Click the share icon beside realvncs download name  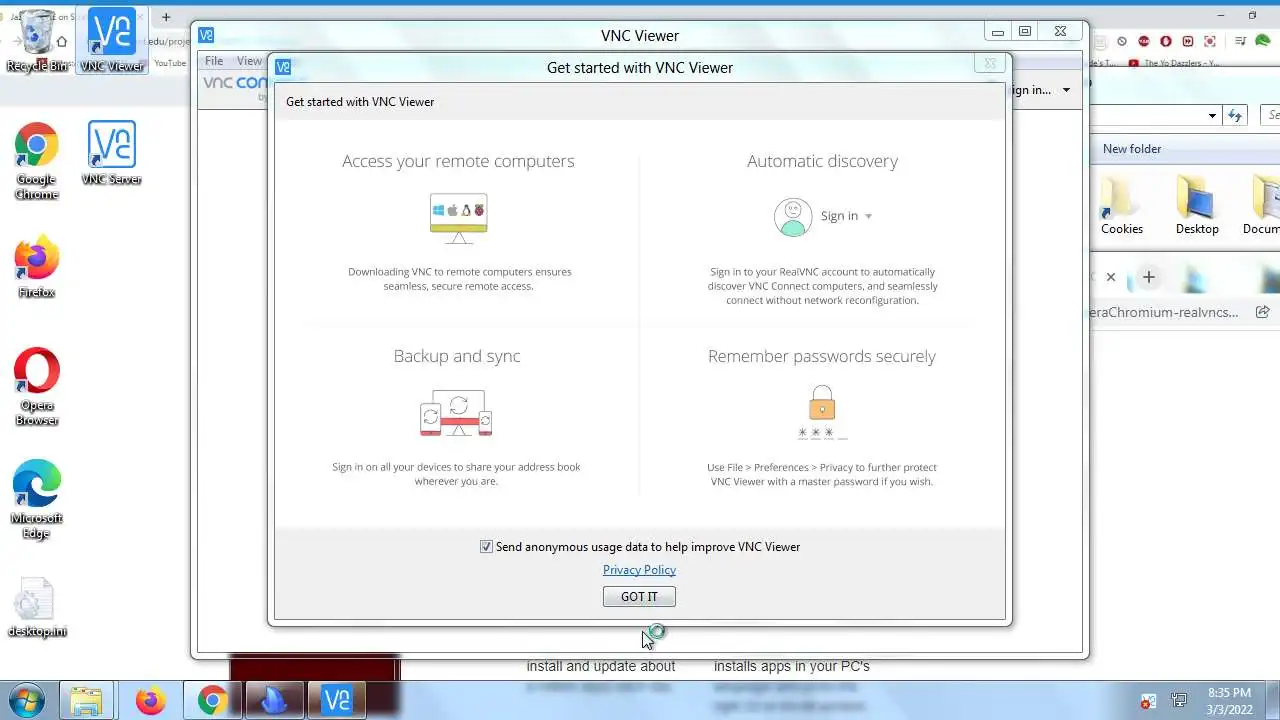(1262, 312)
